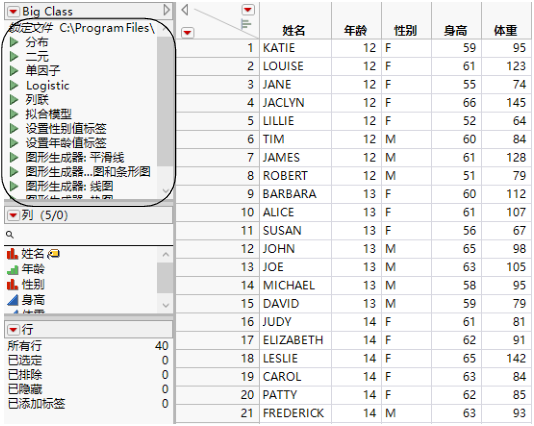Click the columns list scroll down arrow
The height and width of the screenshot is (426, 534).
[166, 305]
